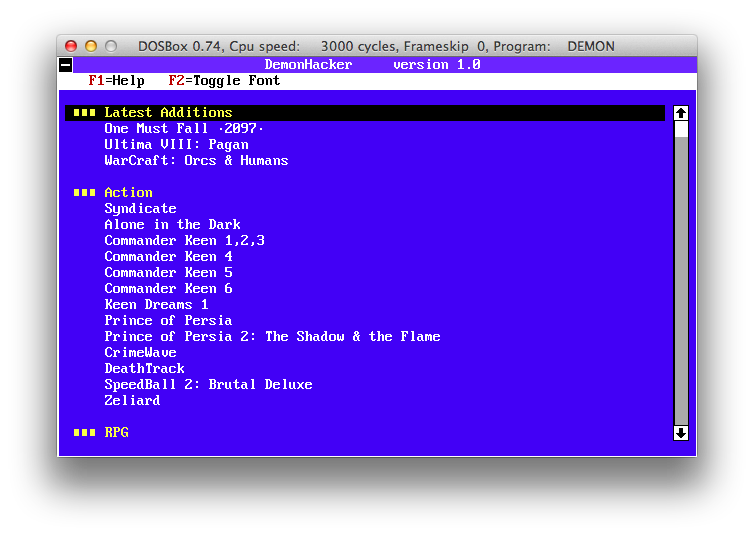Click the scrollbar thumb handle
Viewport: 754px width, 536px height.
(x=680, y=129)
